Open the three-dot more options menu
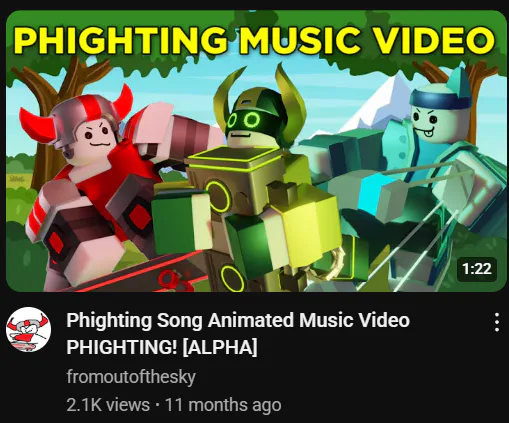509x423 pixels. (497, 322)
